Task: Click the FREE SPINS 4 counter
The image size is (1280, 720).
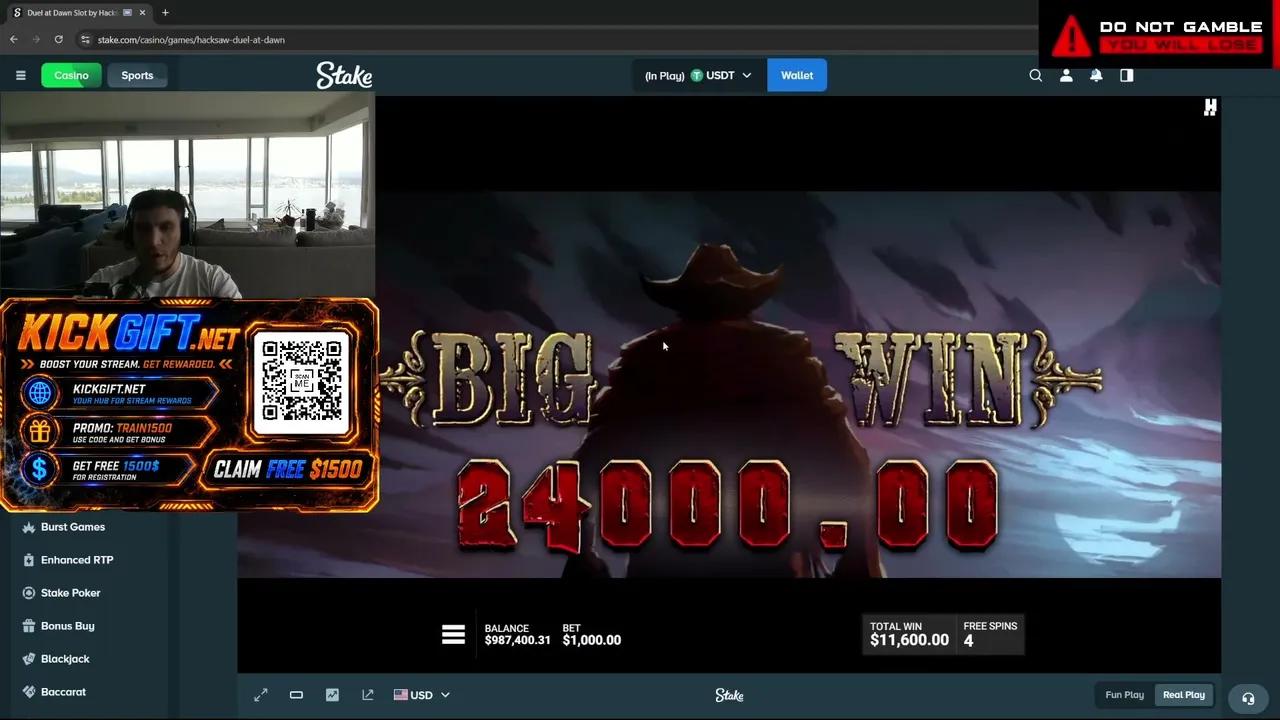Action: click(990, 634)
